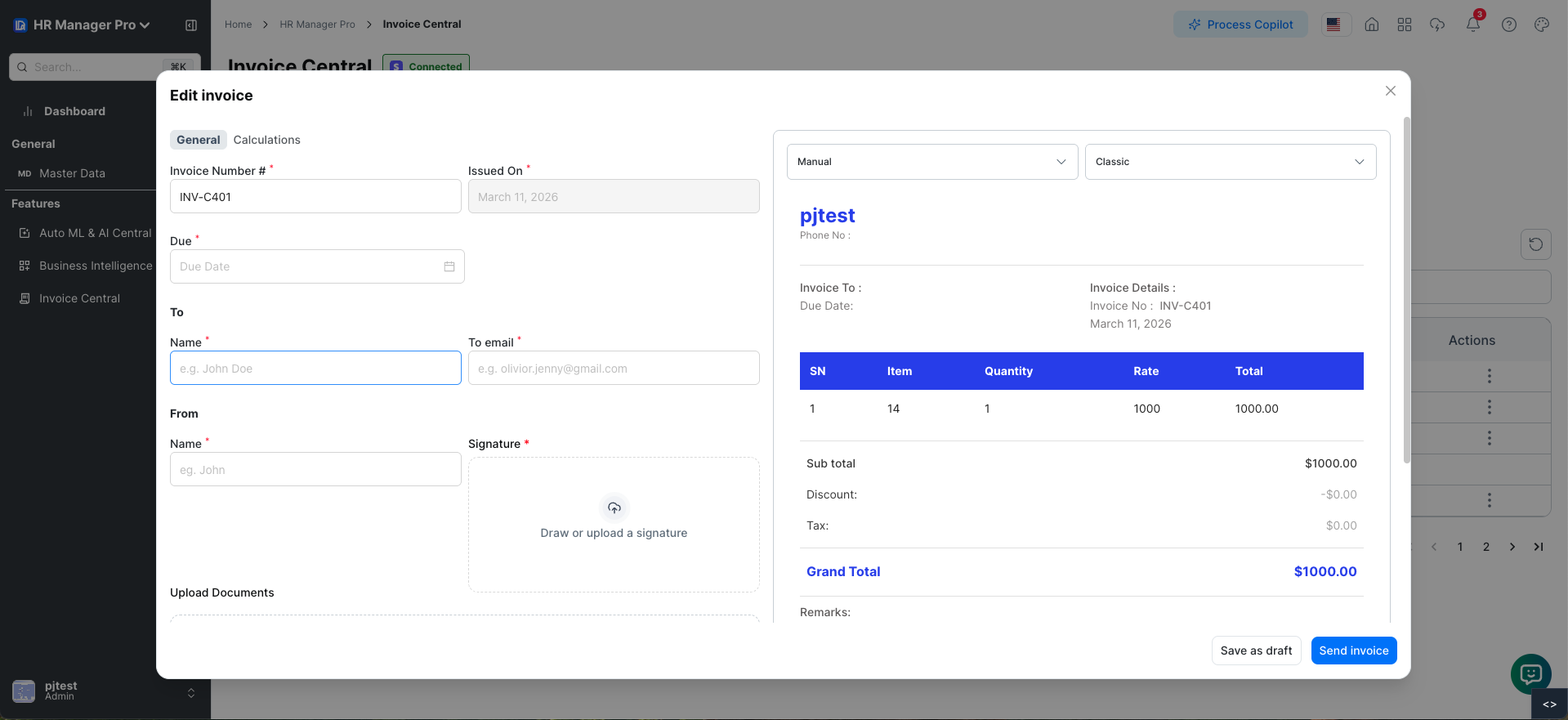The width and height of the screenshot is (1568, 720).
Task: Click the calendar icon in Due Date
Action: point(449,266)
